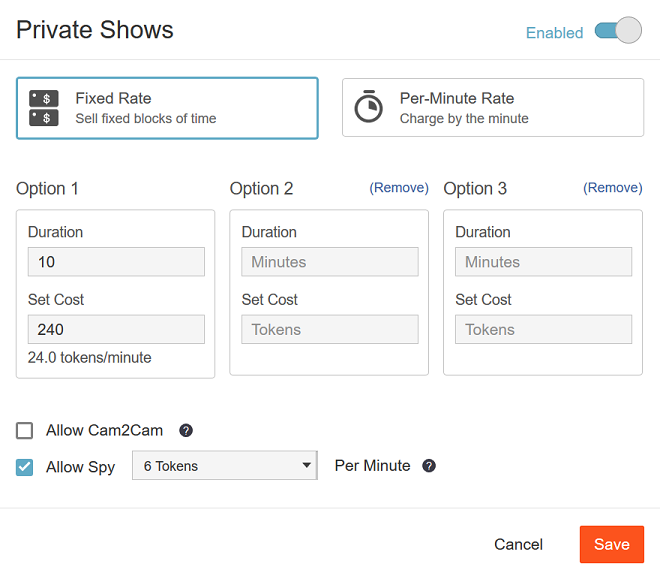660x573 pixels.
Task: Click help icon next to Allow Cam2Cam
Action: click(x=185, y=431)
